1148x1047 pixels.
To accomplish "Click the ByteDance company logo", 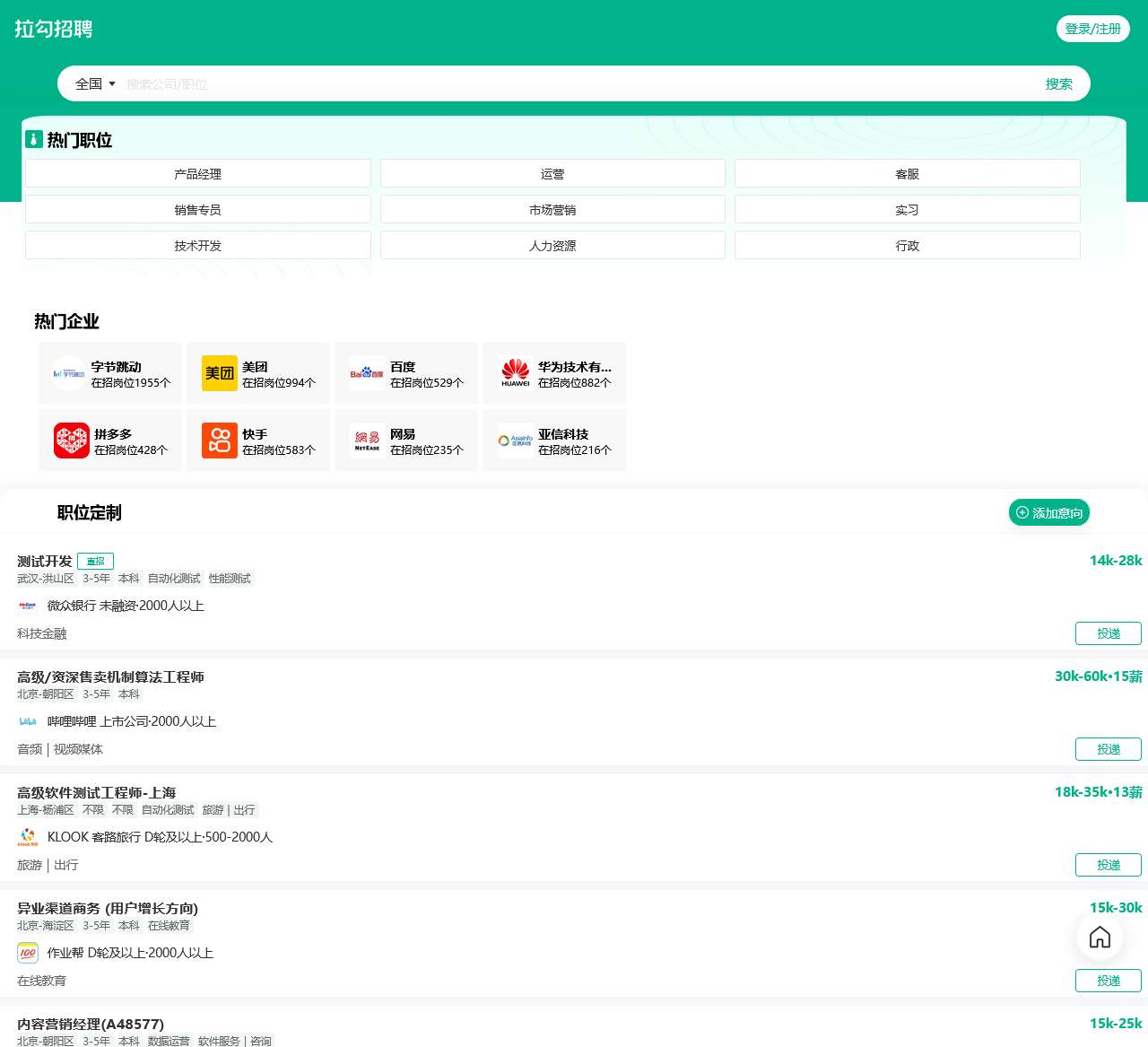I will point(69,373).
